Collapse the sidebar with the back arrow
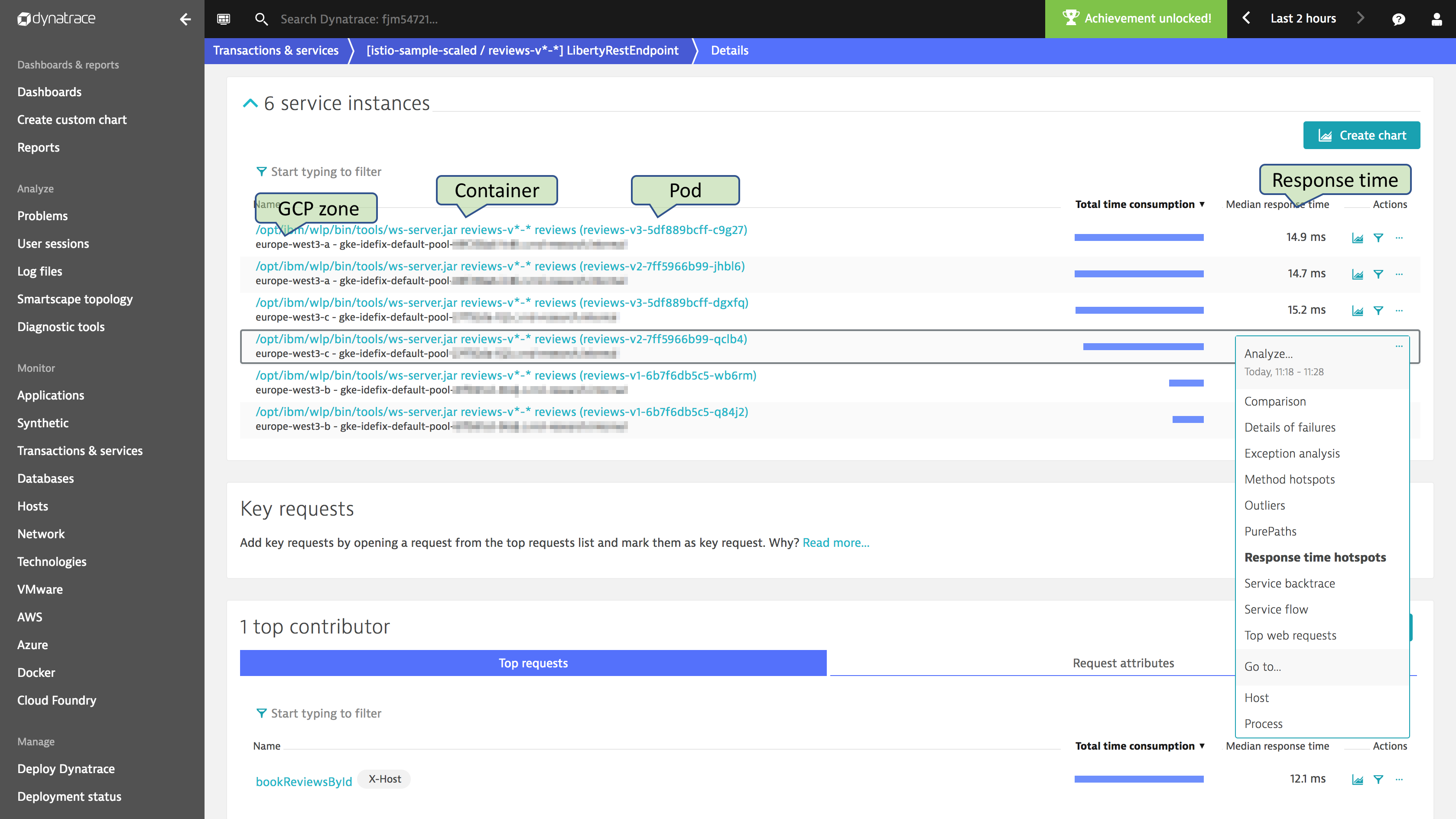The height and width of the screenshot is (819, 1456). [x=185, y=19]
